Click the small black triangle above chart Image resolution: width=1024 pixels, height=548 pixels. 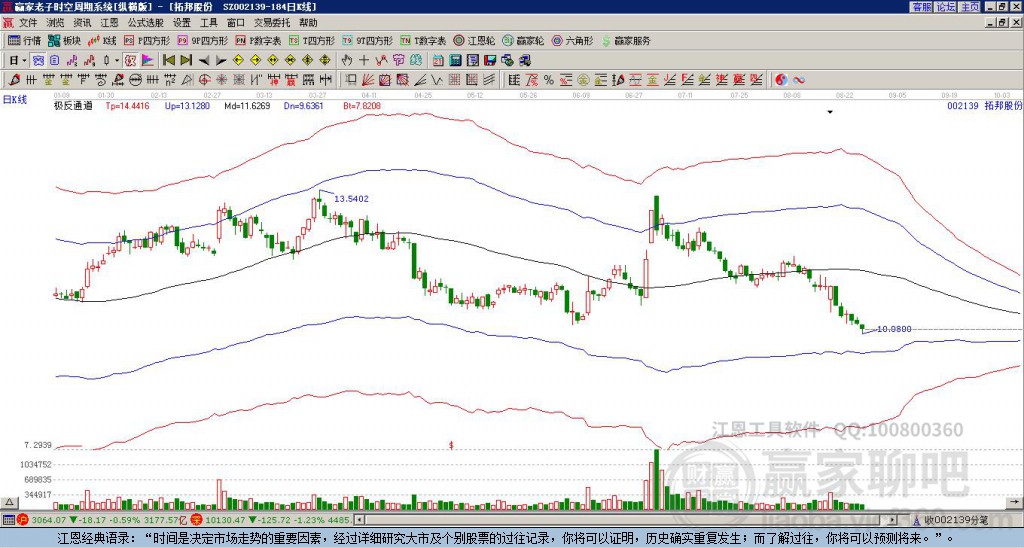tap(830, 113)
